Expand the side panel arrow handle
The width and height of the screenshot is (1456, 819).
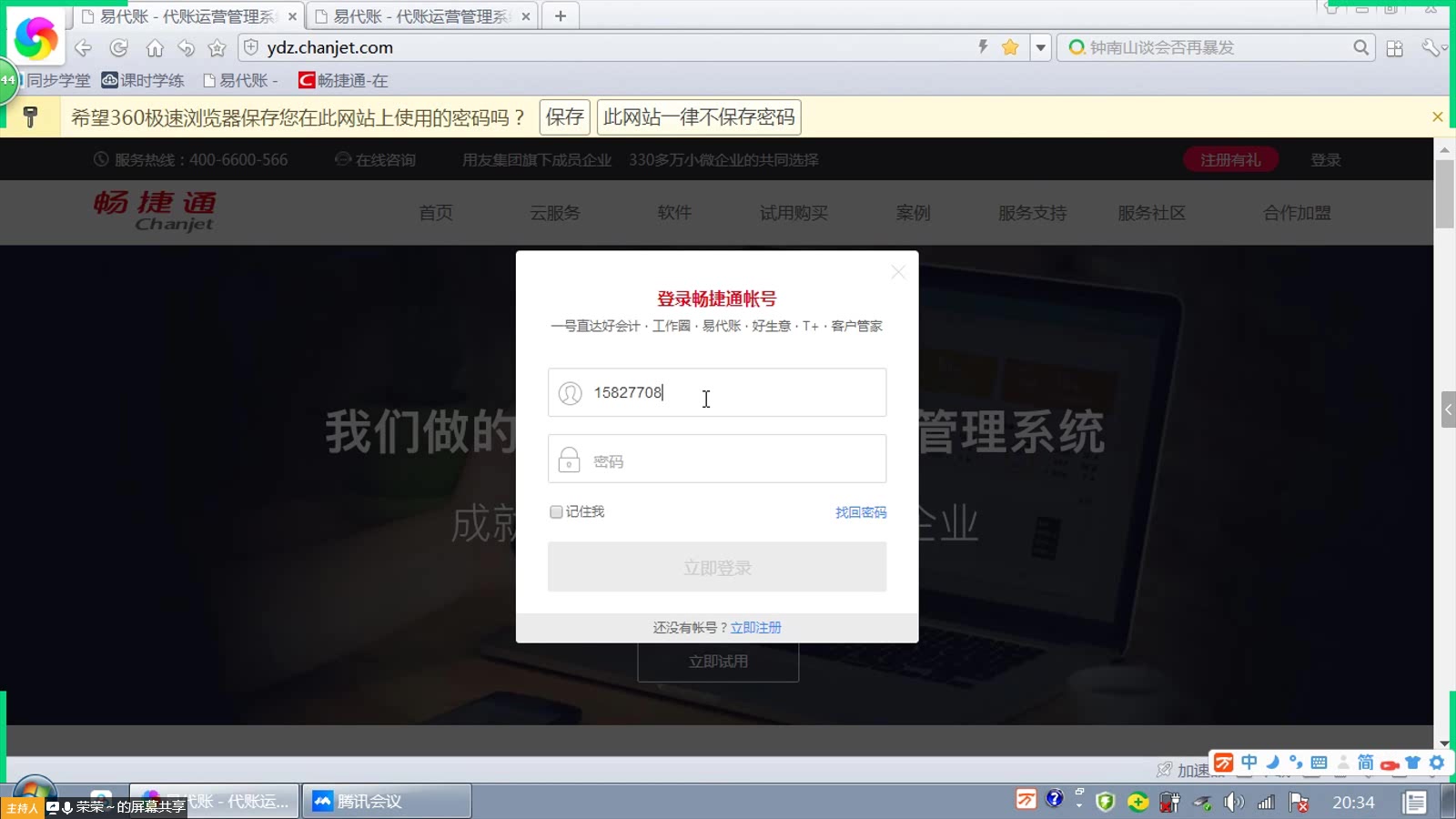(x=1448, y=409)
